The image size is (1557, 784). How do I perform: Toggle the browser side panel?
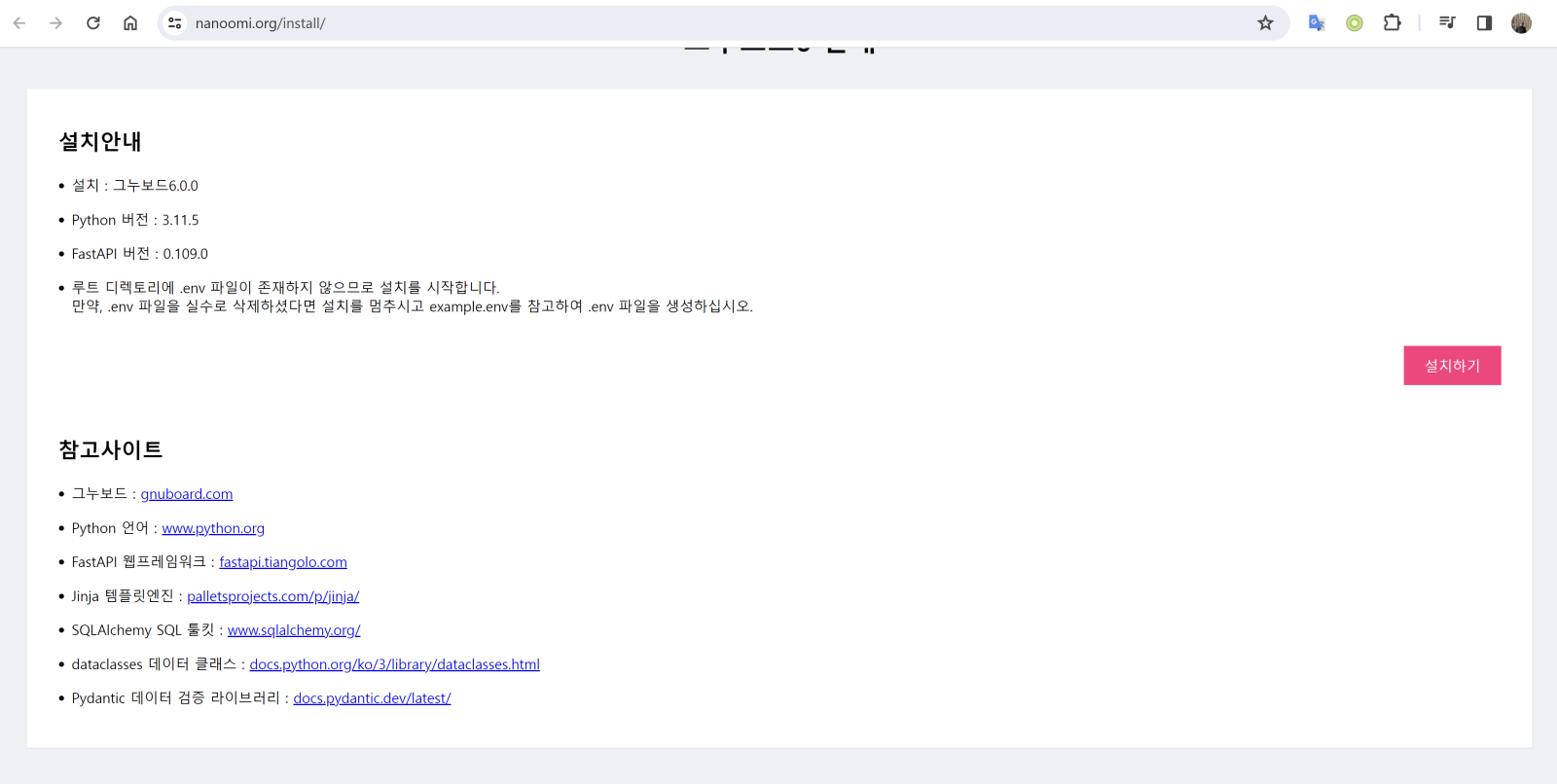1484,23
